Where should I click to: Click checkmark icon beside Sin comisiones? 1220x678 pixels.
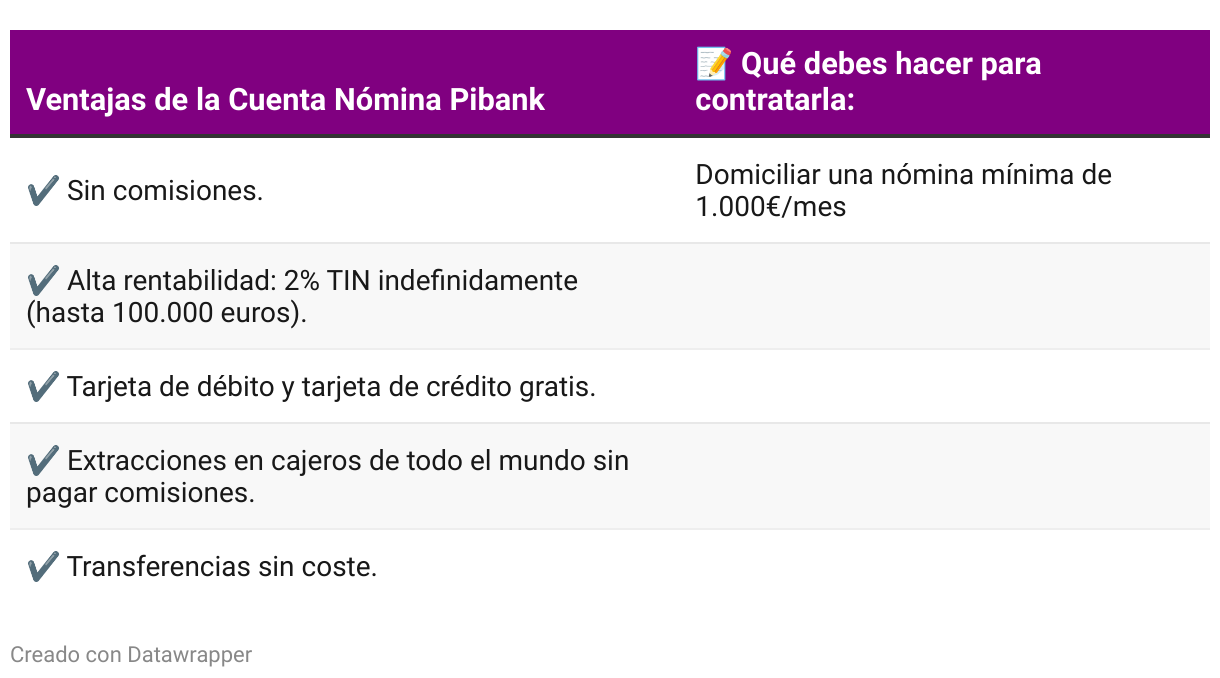click(x=43, y=190)
